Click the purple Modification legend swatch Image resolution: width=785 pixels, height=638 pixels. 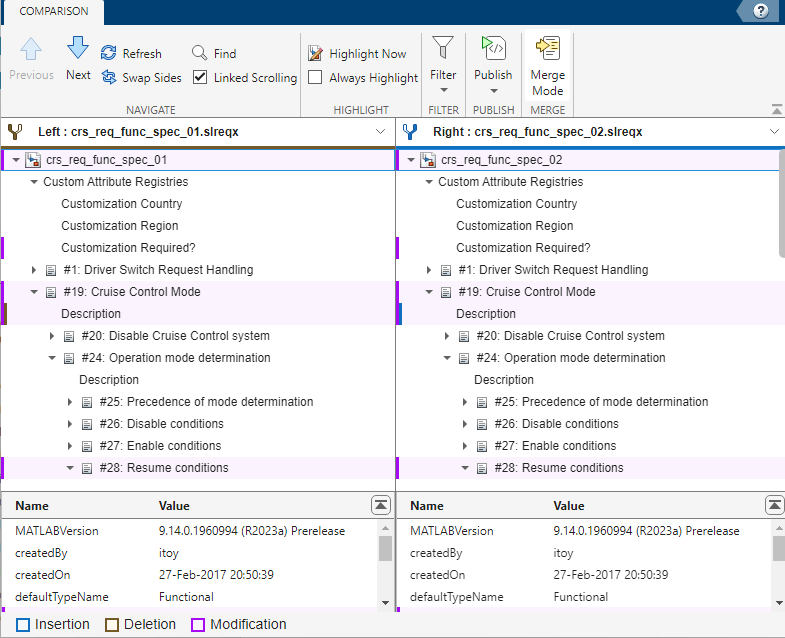pyautogui.click(x=198, y=625)
